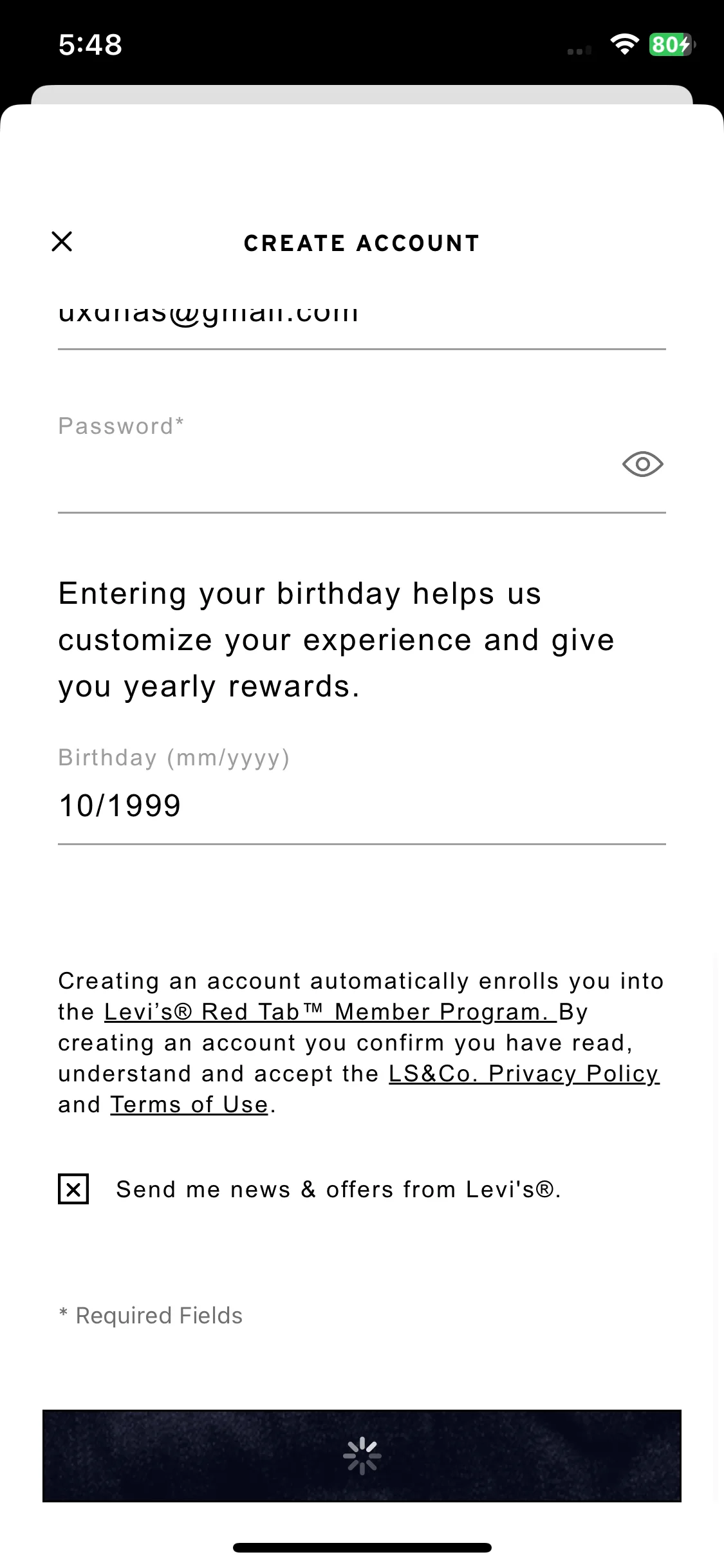Tap the 'Birthday (mm/yyyy)' field label
Screen dimensions: 724x1568
click(x=174, y=758)
